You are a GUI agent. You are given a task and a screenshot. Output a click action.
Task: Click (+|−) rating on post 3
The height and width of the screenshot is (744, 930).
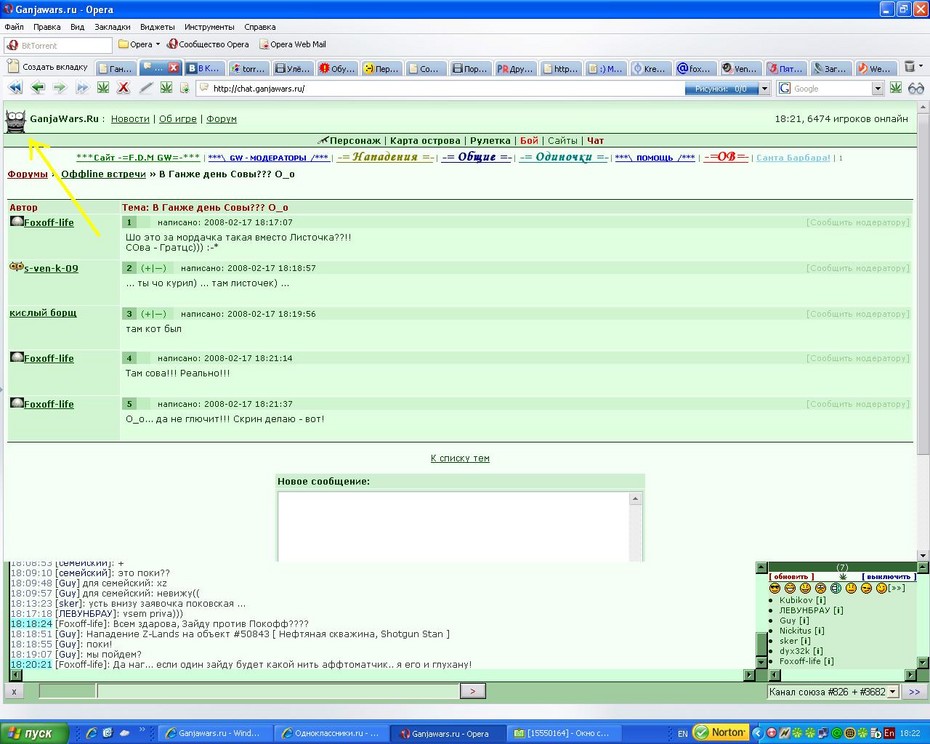[x=154, y=314]
